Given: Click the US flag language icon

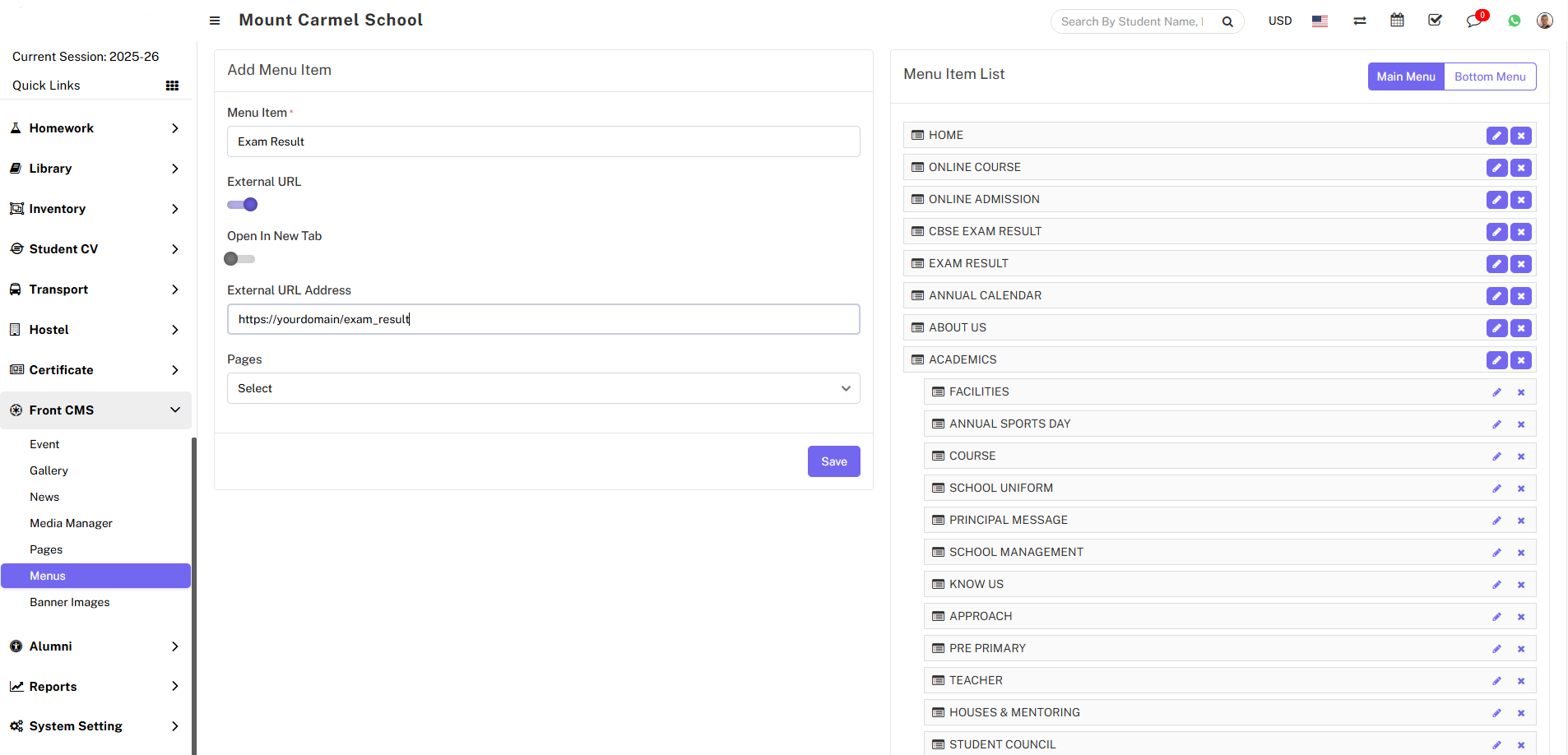Looking at the screenshot, I should tap(1320, 21).
